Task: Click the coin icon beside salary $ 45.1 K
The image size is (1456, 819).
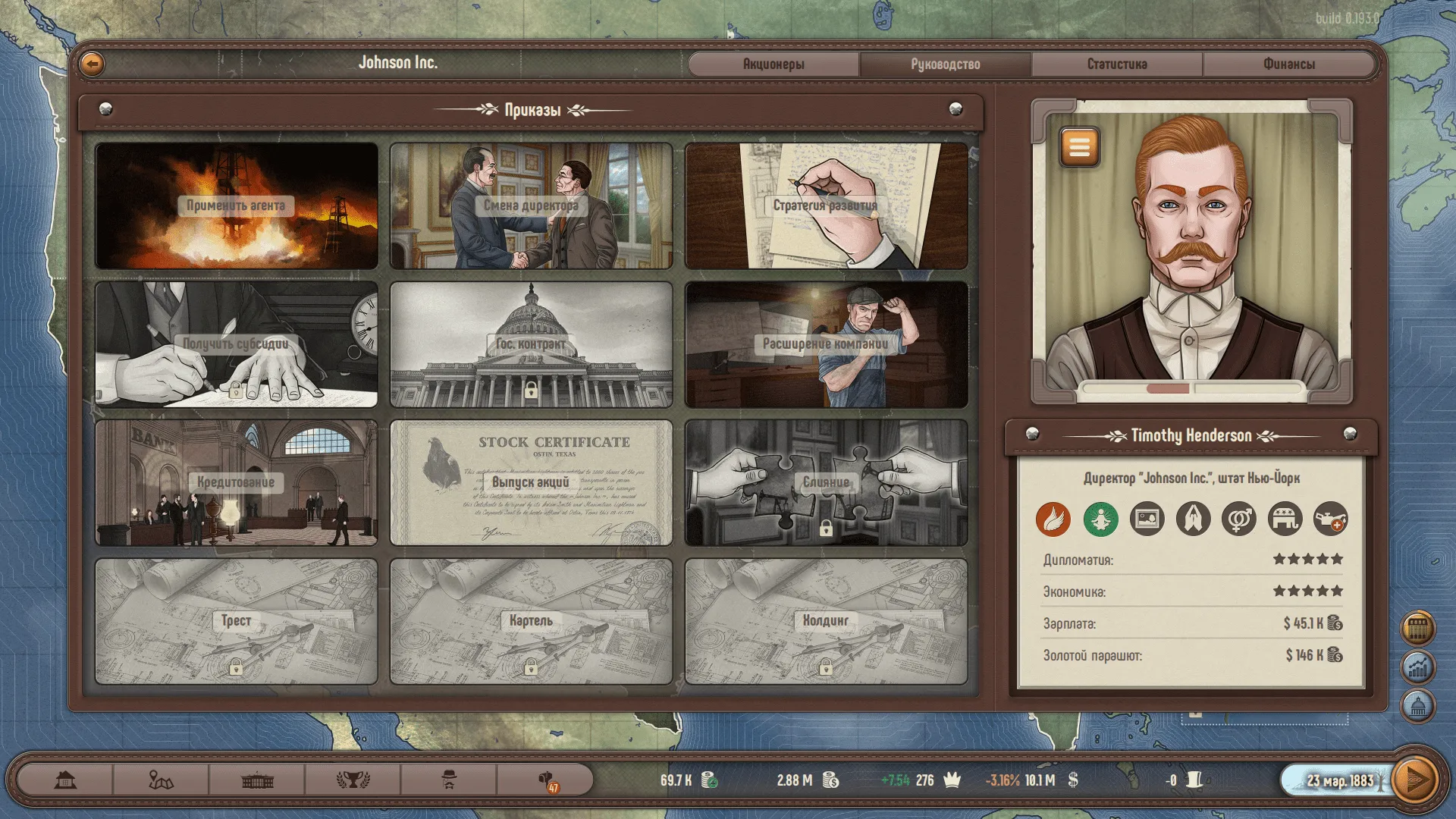Action: [1335, 623]
